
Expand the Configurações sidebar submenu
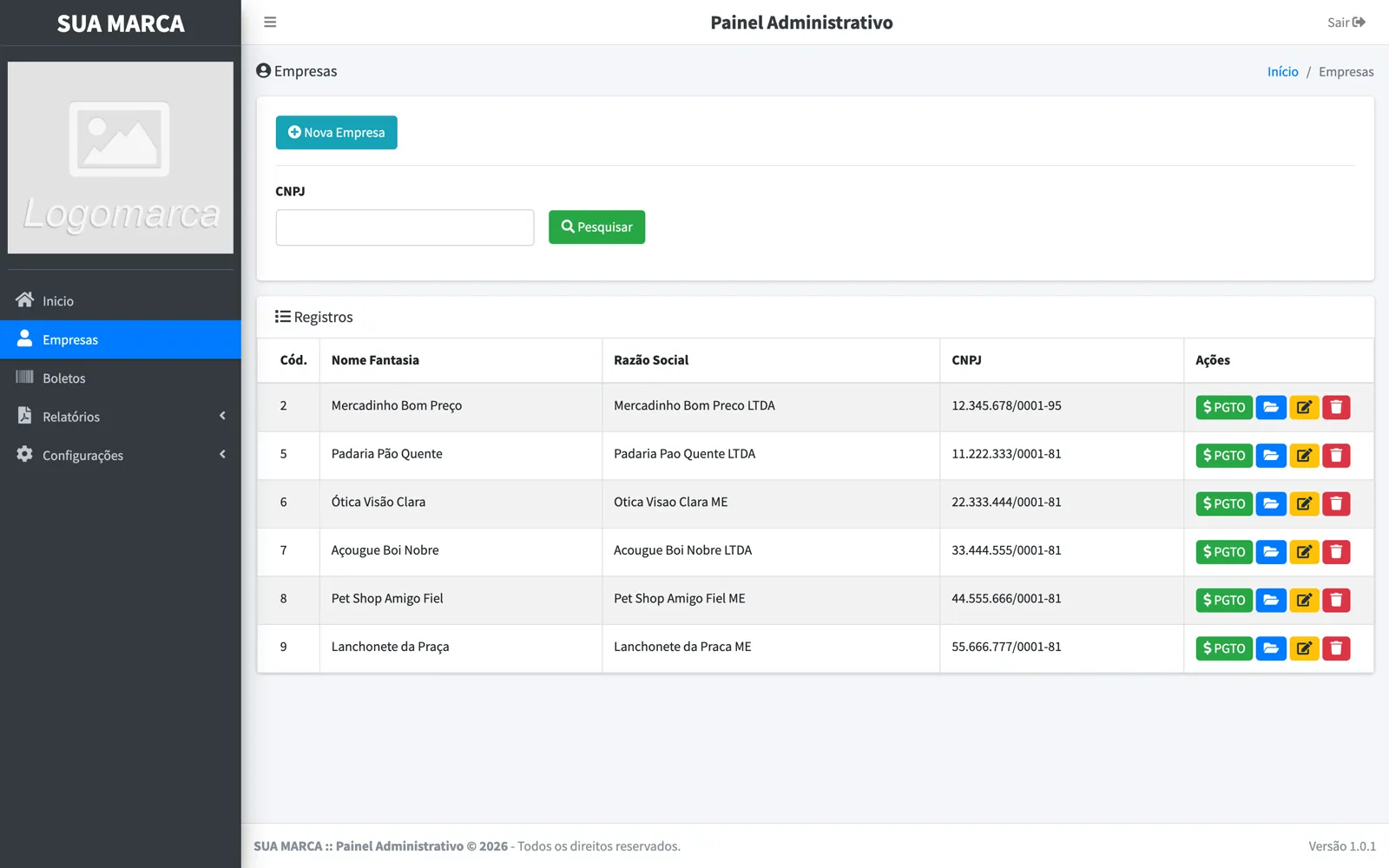(121, 455)
